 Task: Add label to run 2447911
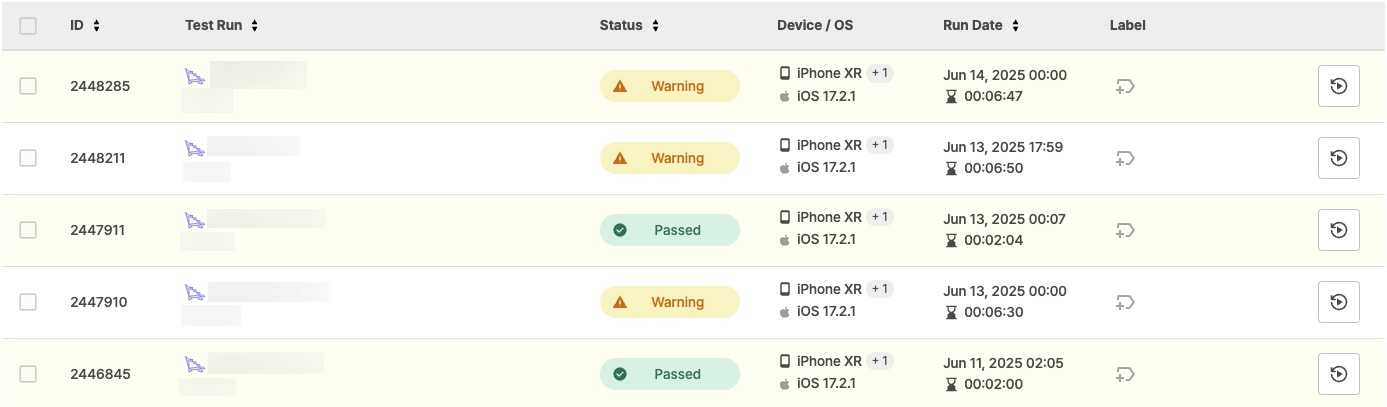click(1125, 230)
